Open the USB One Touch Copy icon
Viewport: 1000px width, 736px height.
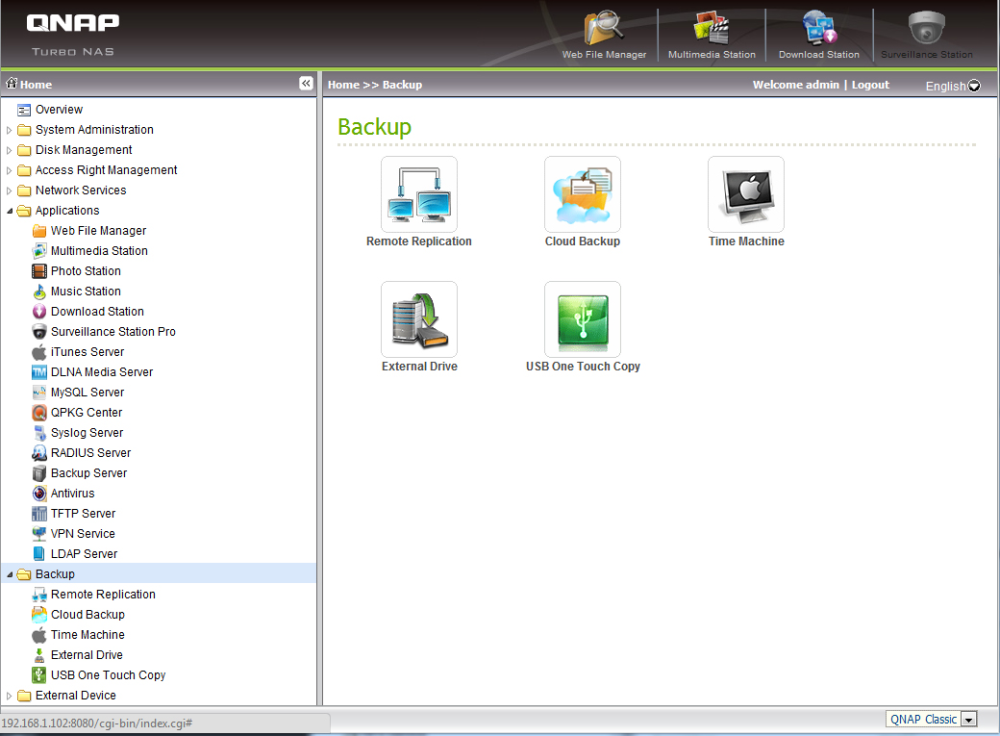(582, 320)
